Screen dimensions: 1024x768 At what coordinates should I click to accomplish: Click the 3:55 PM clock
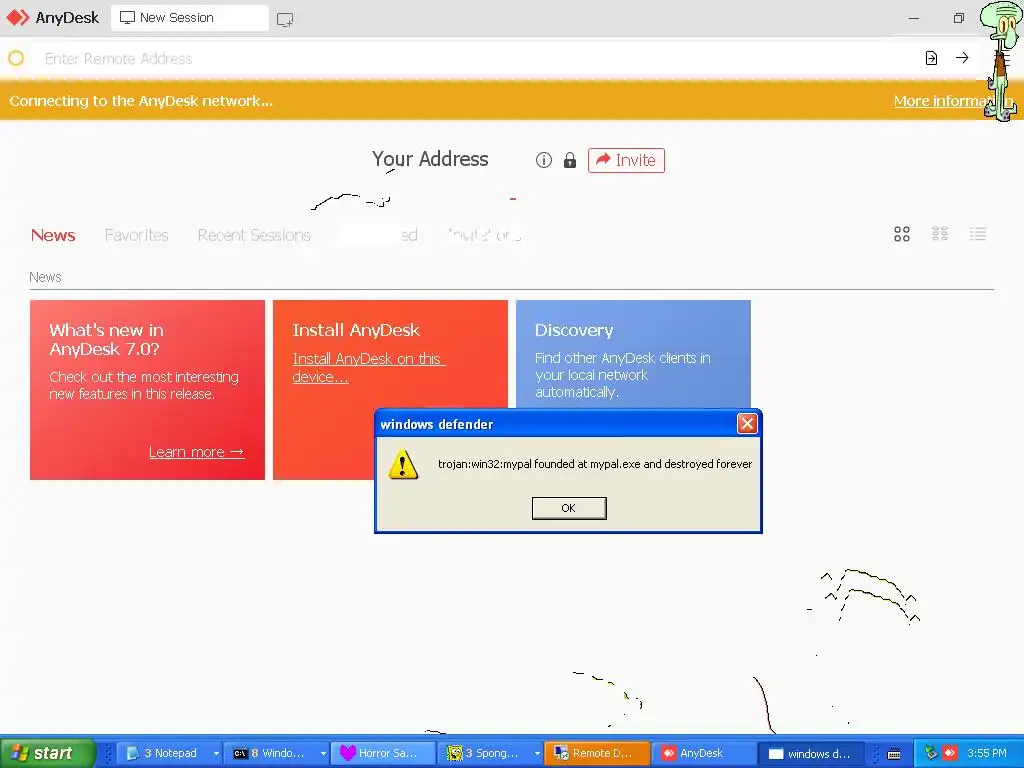pyautogui.click(x=987, y=753)
